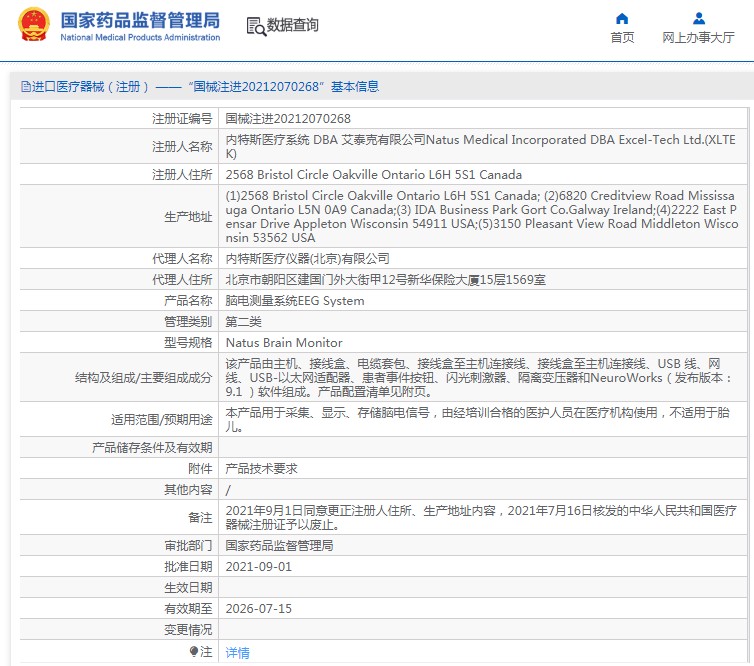Select 内特斯医疗仪器(北京)有限公司 agent name
The width and height of the screenshot is (754, 666).
click(x=307, y=259)
